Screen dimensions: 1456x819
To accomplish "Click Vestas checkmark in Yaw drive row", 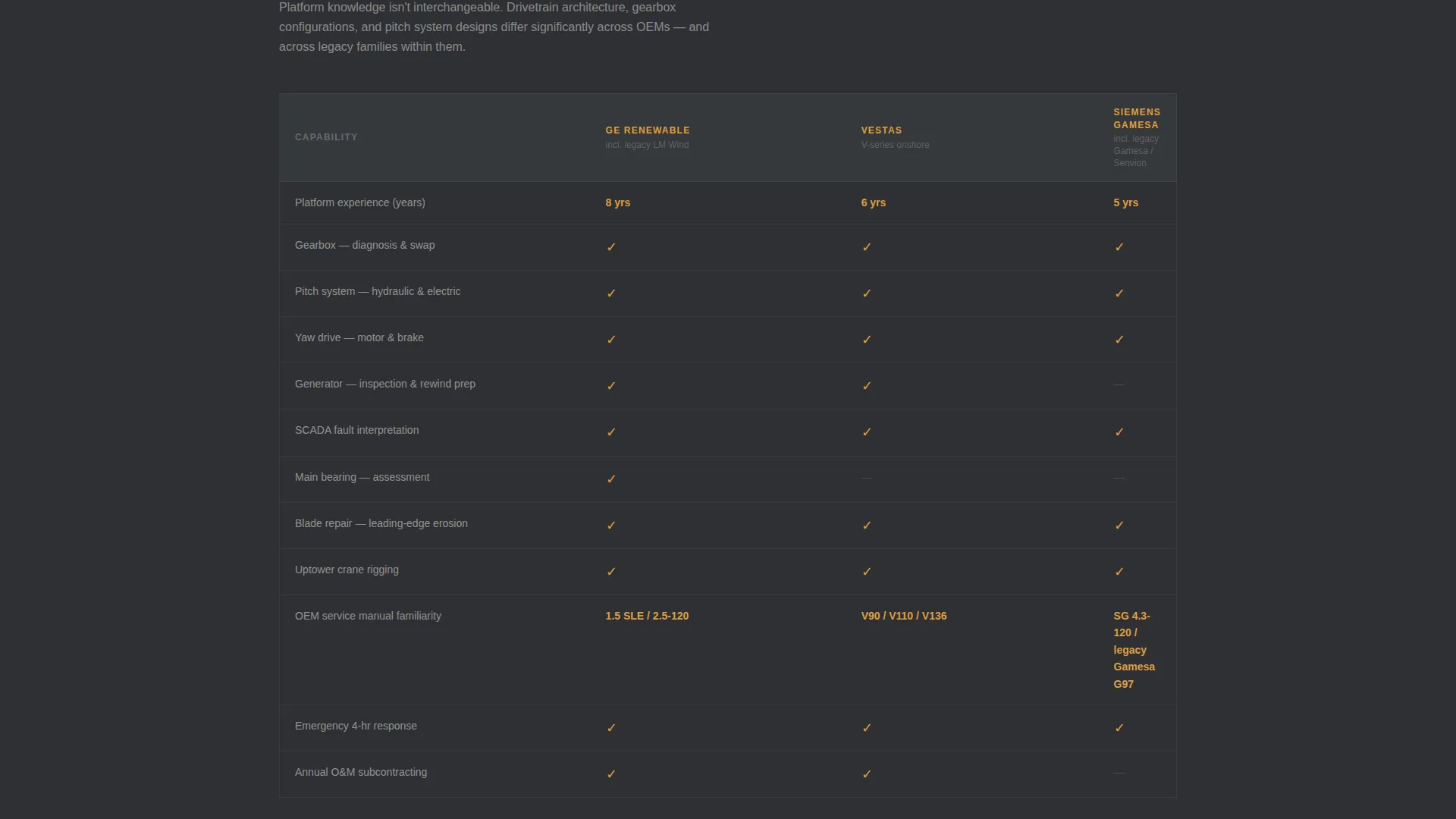I will [867, 340].
